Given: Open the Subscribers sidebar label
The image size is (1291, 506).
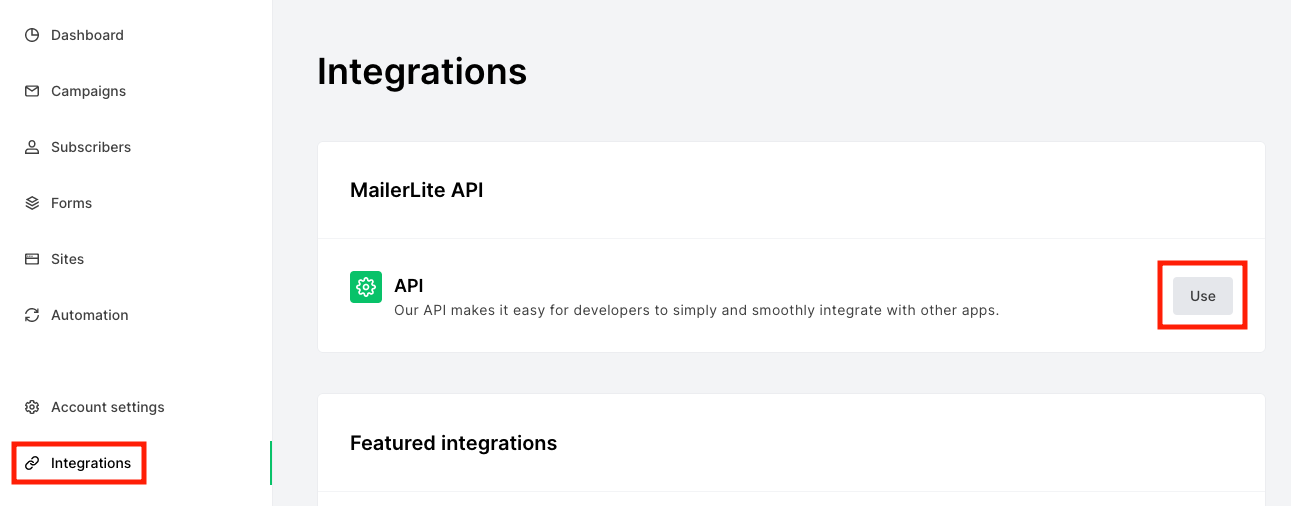Looking at the screenshot, I should point(91,147).
